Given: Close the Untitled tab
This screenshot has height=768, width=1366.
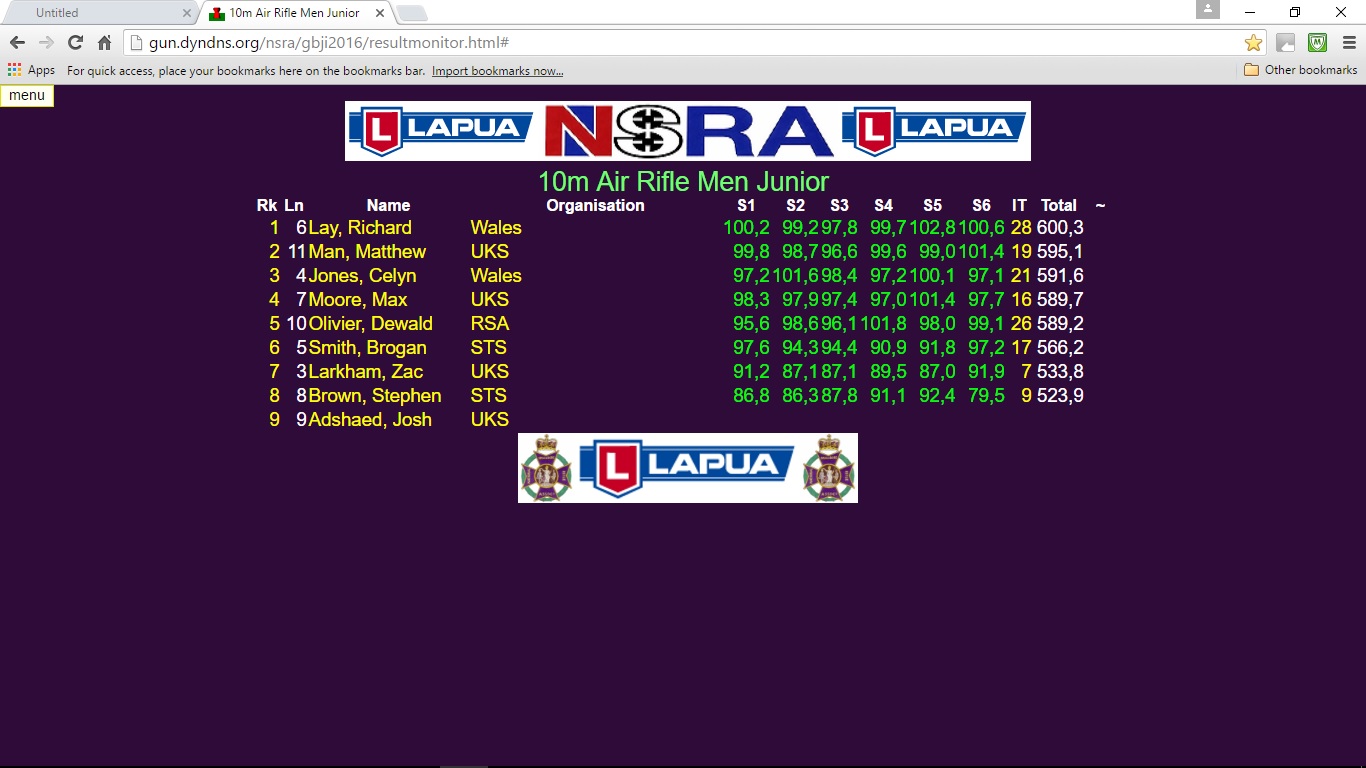Looking at the screenshot, I should pyautogui.click(x=187, y=13).
